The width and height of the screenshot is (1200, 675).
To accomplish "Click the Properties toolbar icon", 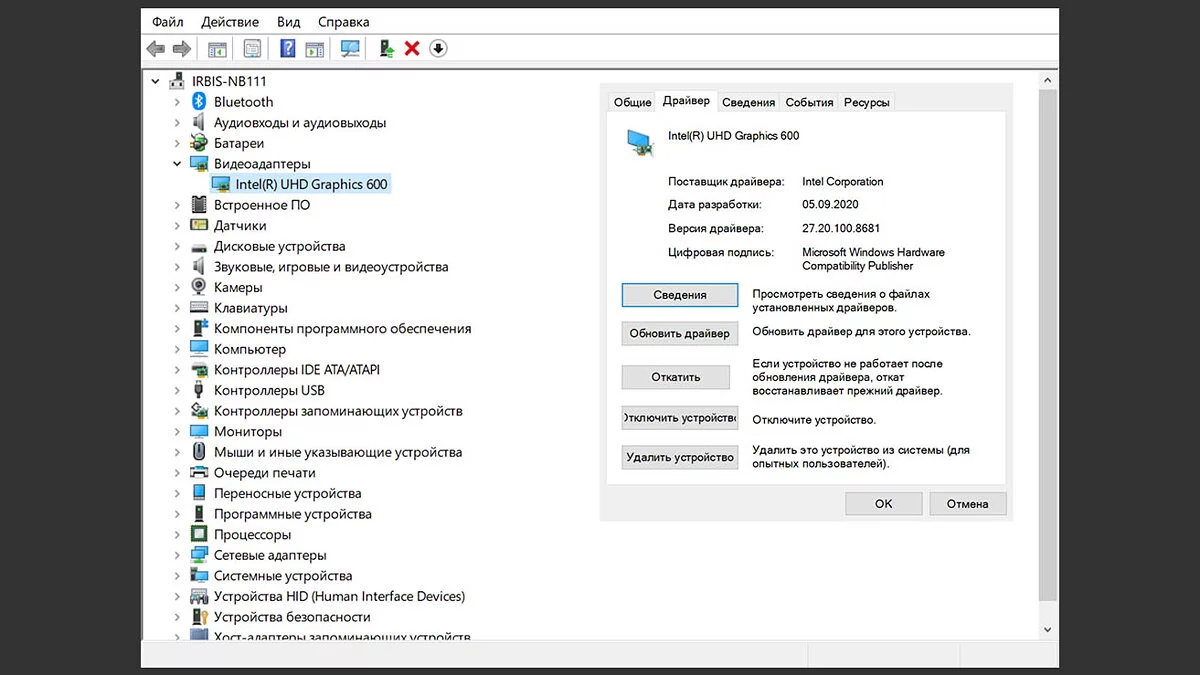I will (252, 49).
